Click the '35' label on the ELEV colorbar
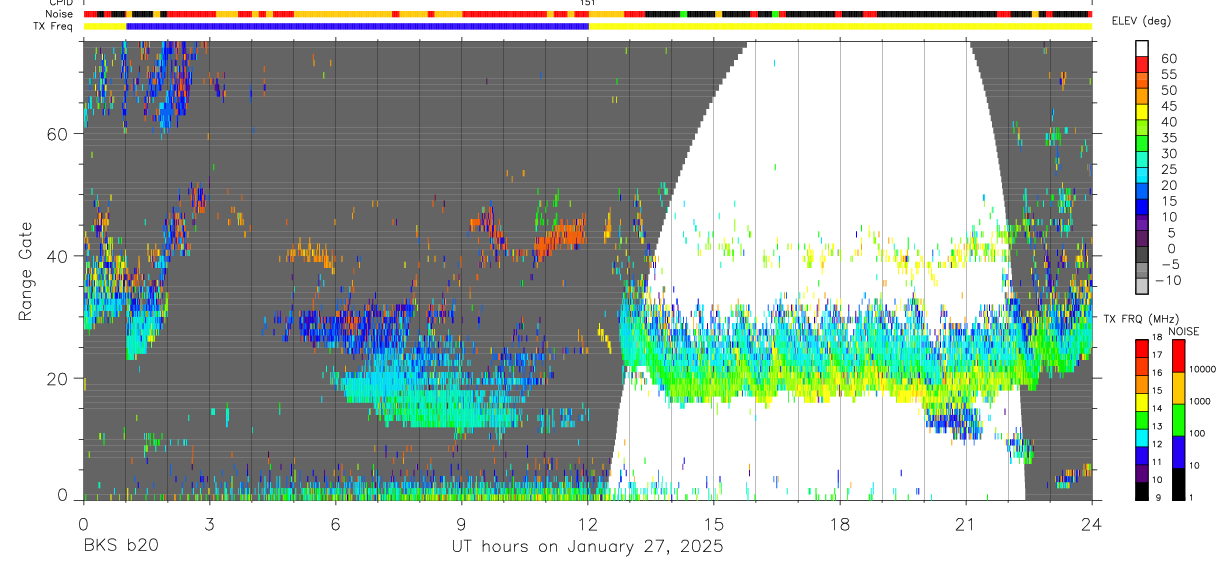Screen dimensions: 1228x567 pyautogui.click(x=1167, y=137)
